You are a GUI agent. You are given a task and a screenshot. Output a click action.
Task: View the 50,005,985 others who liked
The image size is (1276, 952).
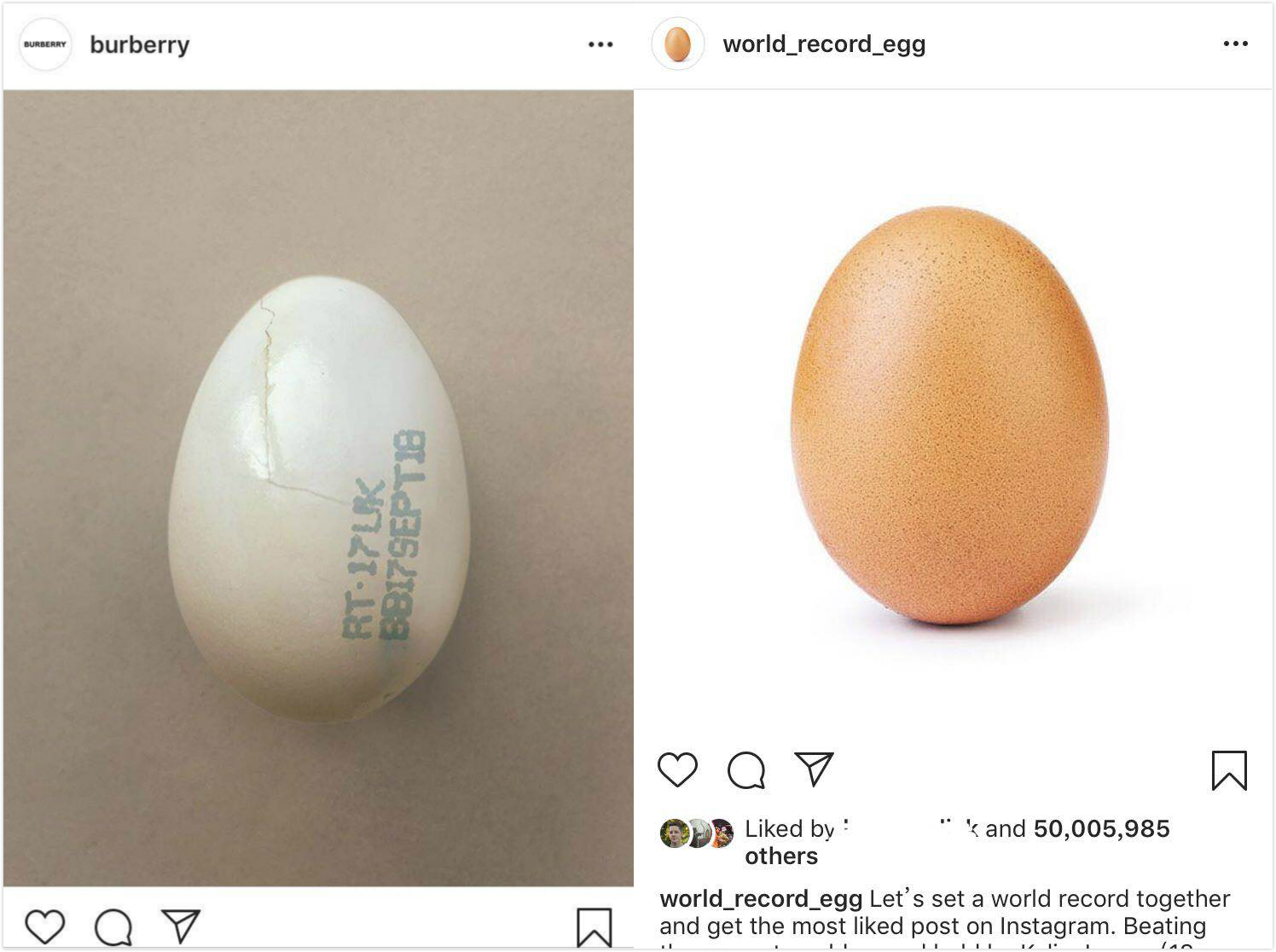1100,828
